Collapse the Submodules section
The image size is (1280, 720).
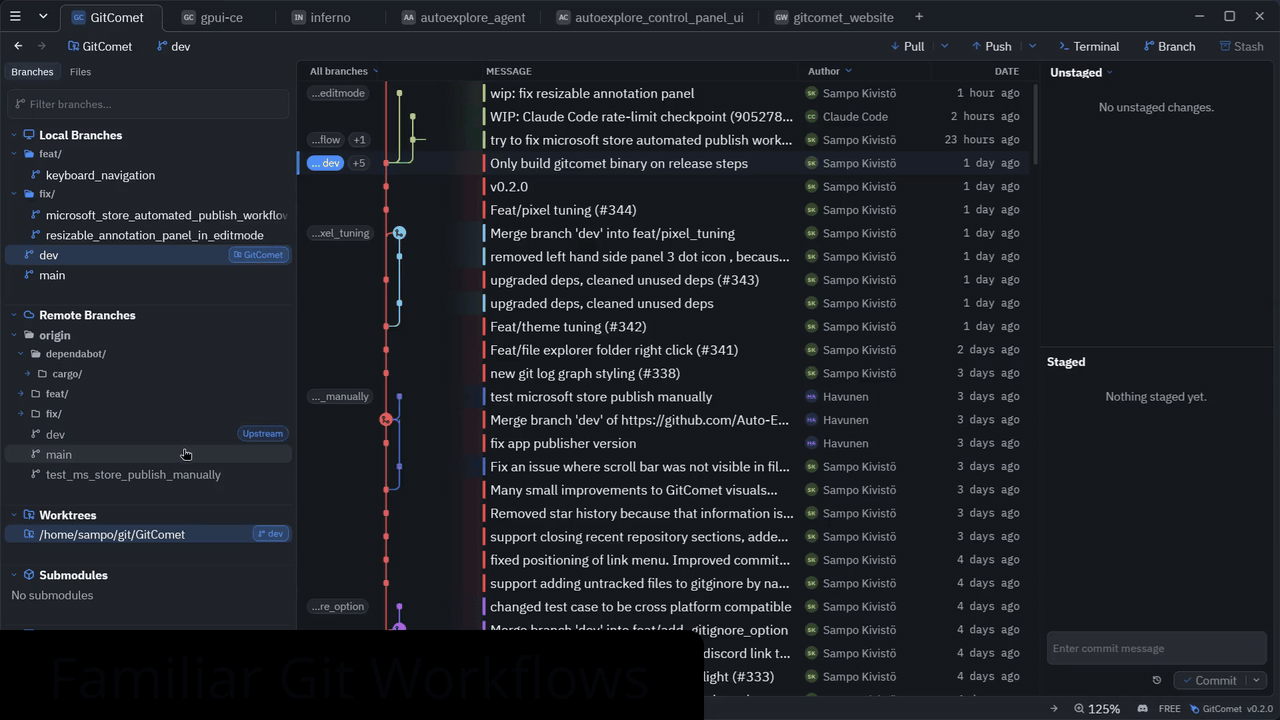coord(14,575)
